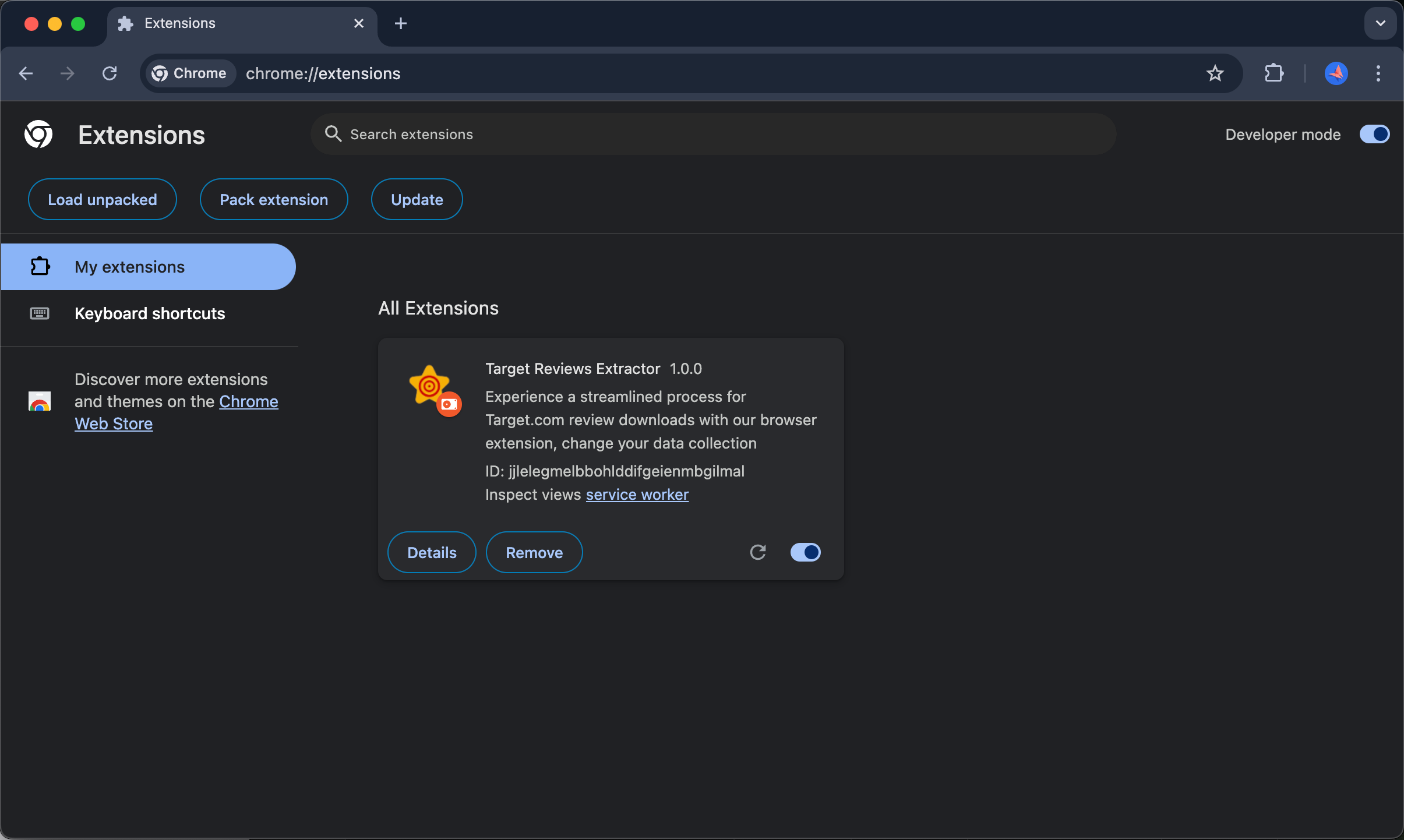
Task: Click the All Extensions heading
Action: 438,308
